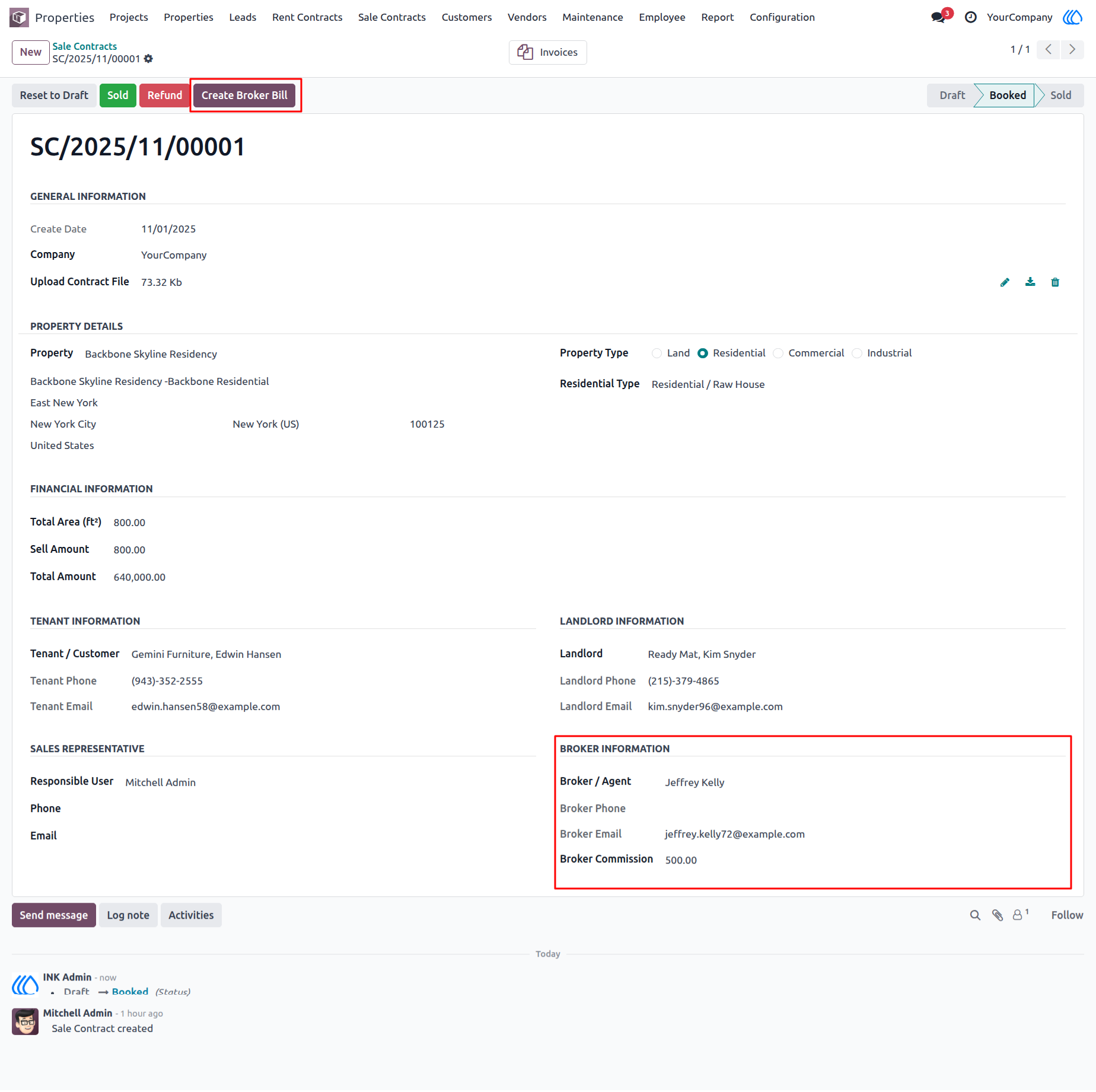Mark contract as Sold with green button
Viewport: 1096px width, 1092px height.
pyautogui.click(x=117, y=95)
